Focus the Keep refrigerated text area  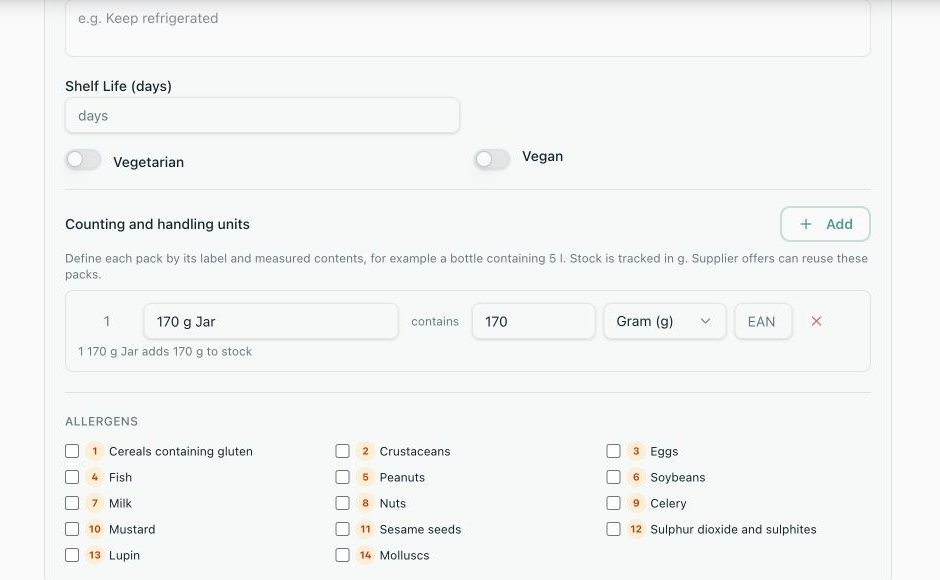pos(468,28)
